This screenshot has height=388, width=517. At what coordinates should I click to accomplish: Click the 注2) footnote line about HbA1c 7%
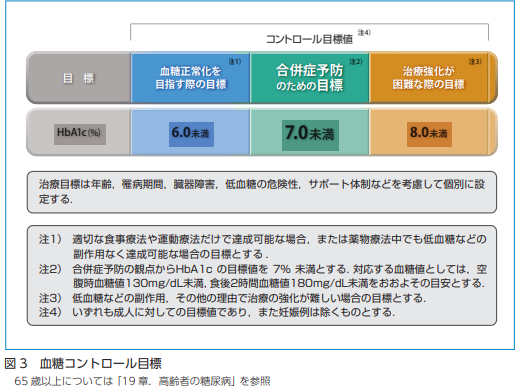coord(263,276)
